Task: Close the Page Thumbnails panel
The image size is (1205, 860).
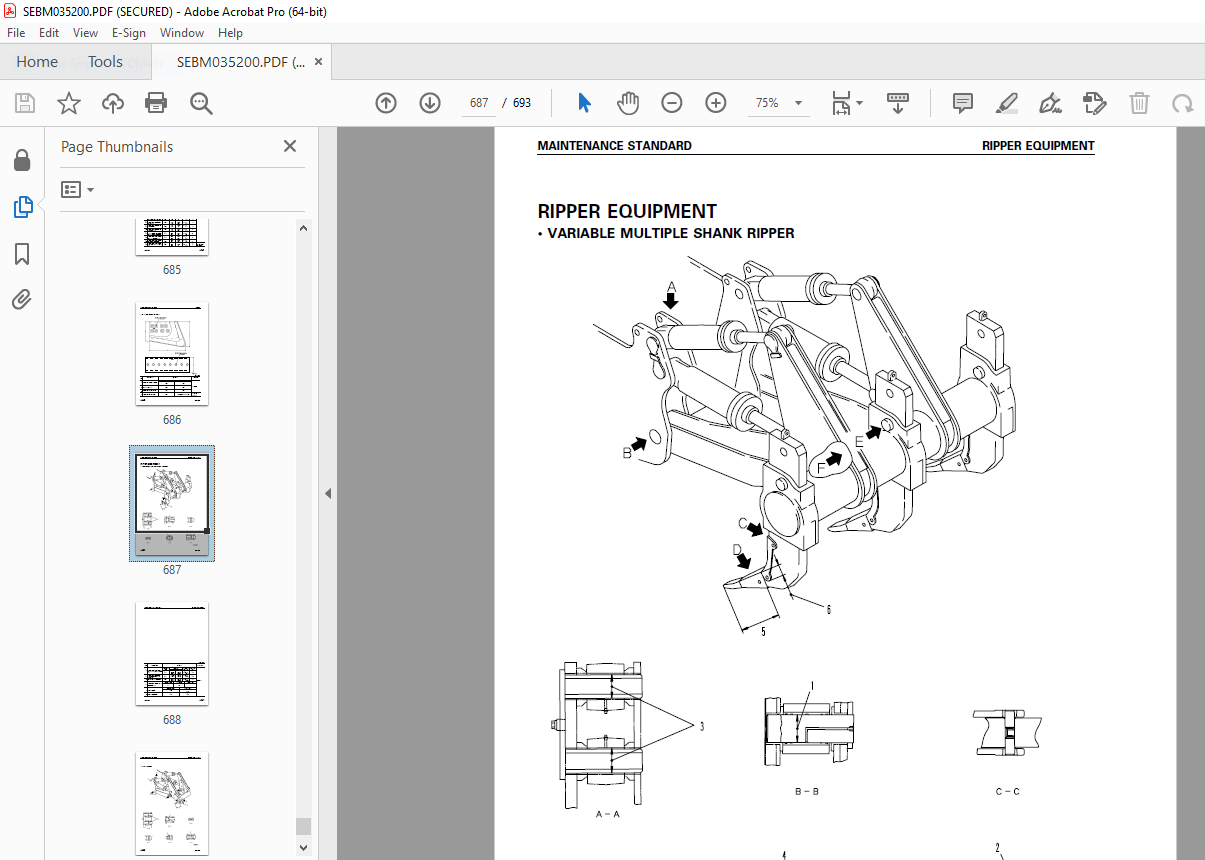Action: [290, 146]
